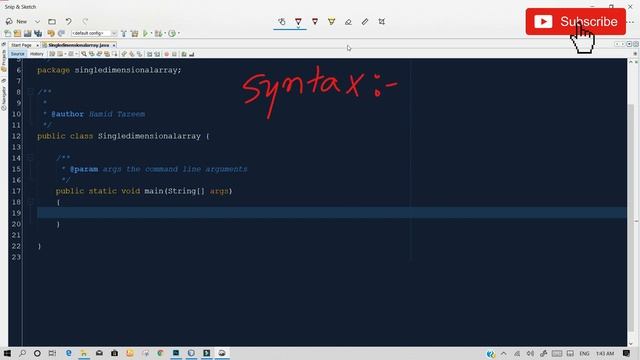Select the Source view button
This screenshot has height=360, width=640.
(18, 54)
